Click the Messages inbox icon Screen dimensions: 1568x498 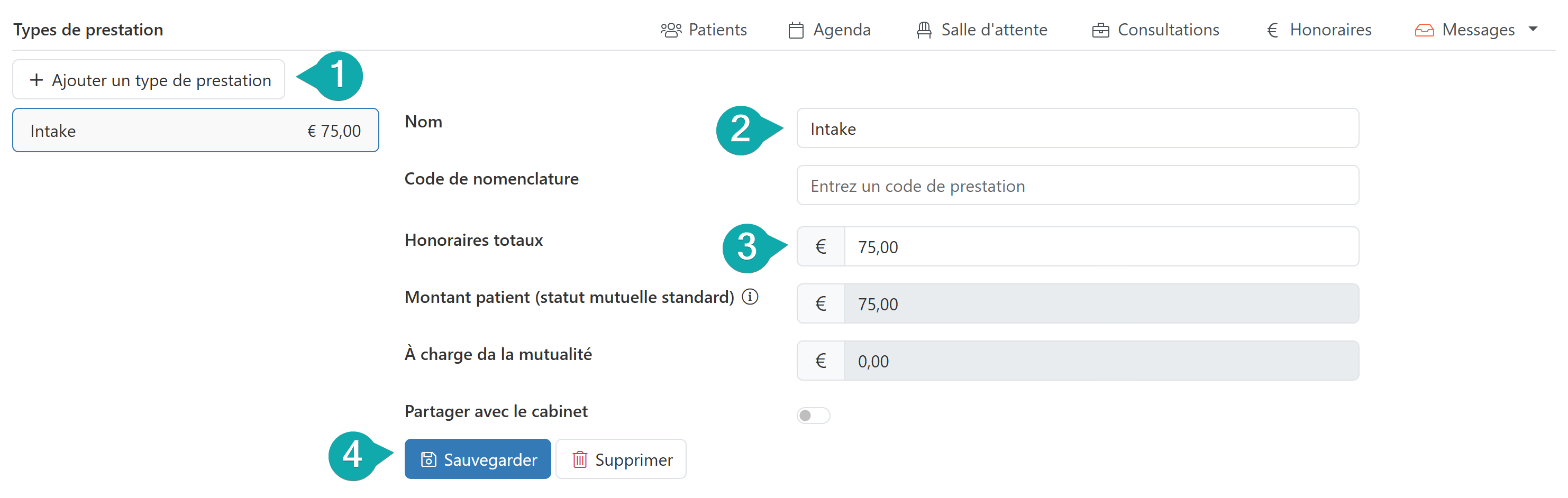(1424, 30)
